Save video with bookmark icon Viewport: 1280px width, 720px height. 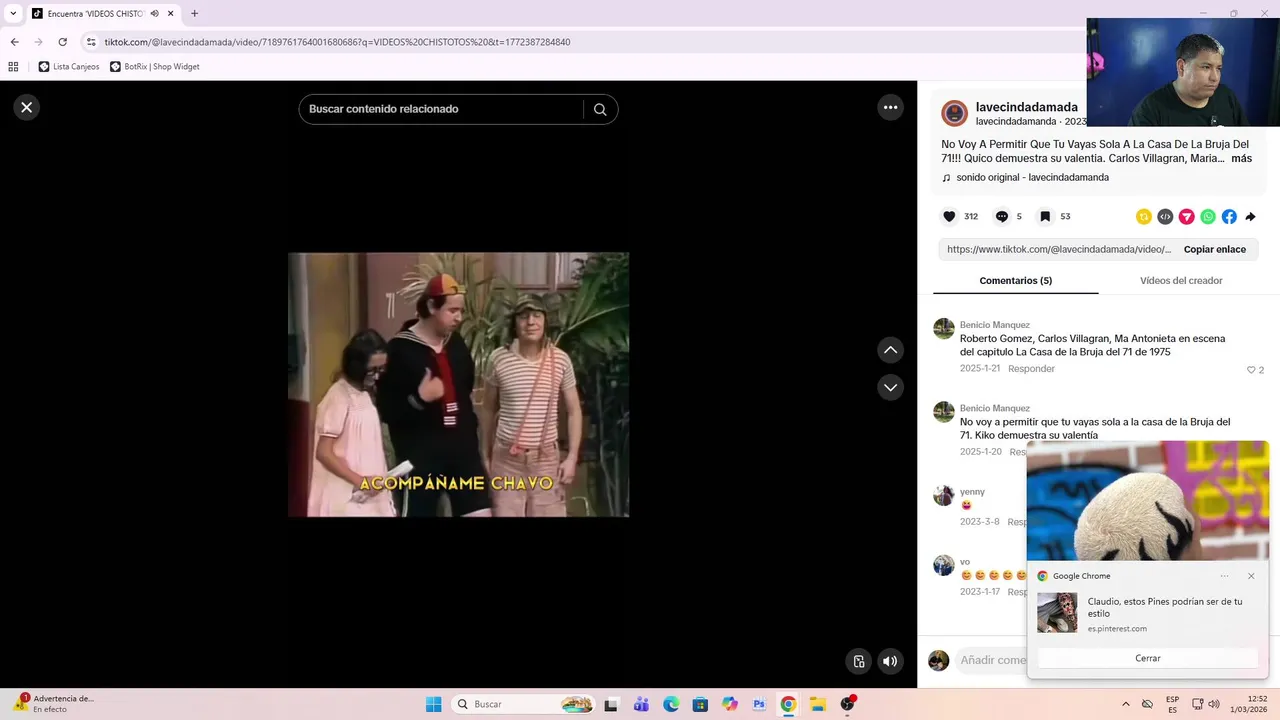click(x=1045, y=216)
